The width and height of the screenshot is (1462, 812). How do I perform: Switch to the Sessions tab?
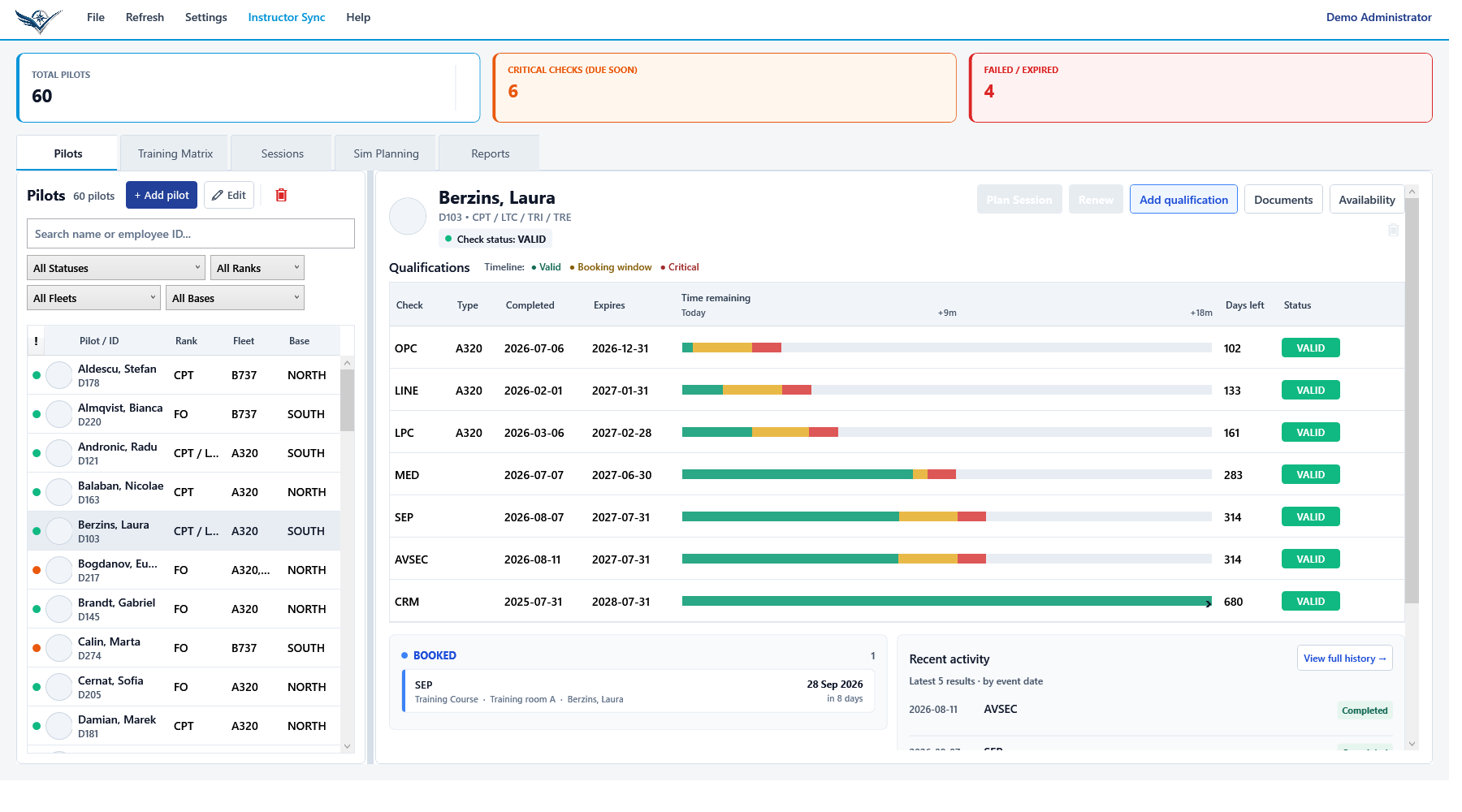pyautogui.click(x=282, y=153)
